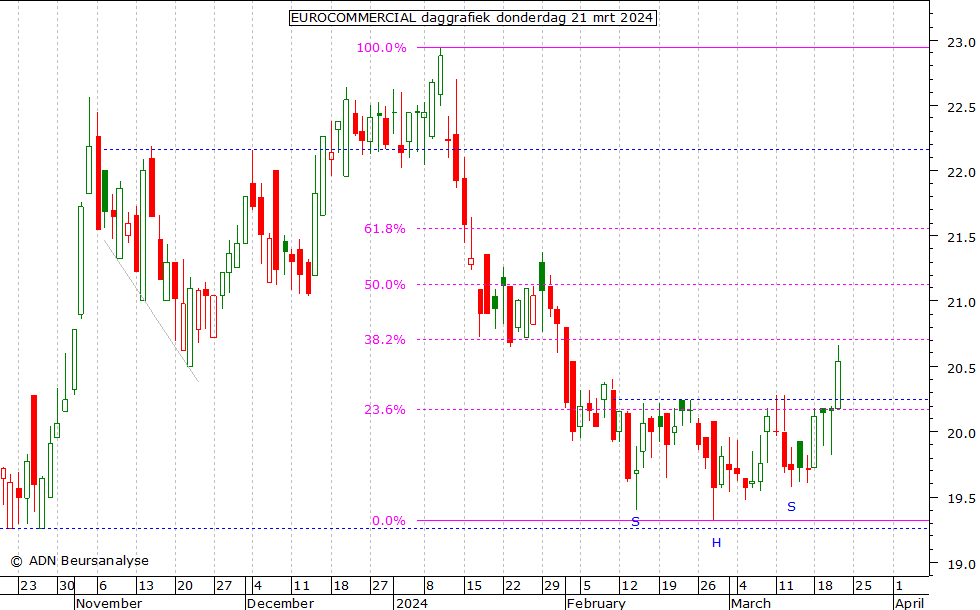This screenshot has width=980, height=610.
Task: Click the chart title EUROCOMMERCIAL daggrafiek
Action: point(472,18)
